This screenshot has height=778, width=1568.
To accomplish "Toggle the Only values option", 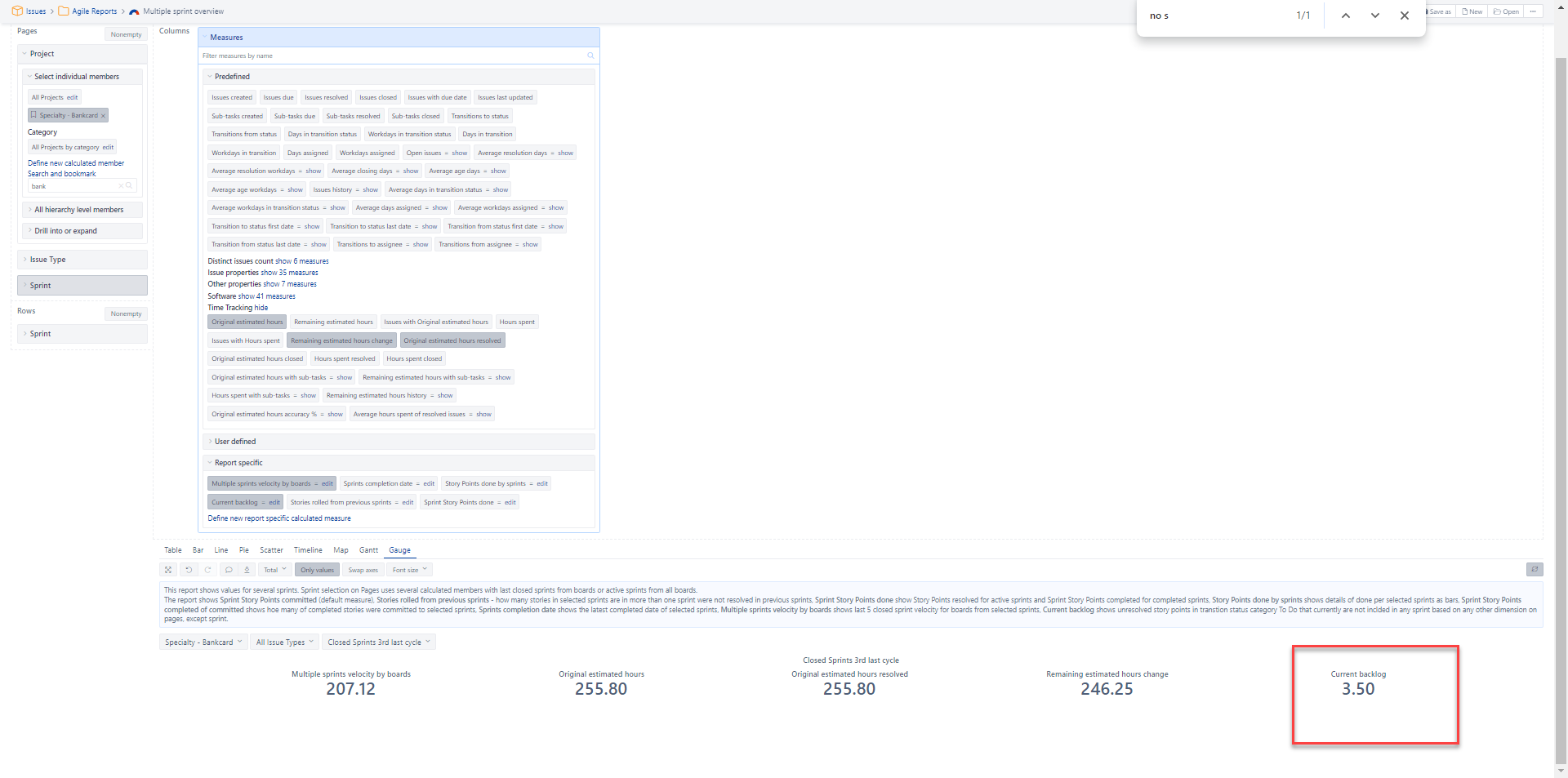I will click(317, 570).
